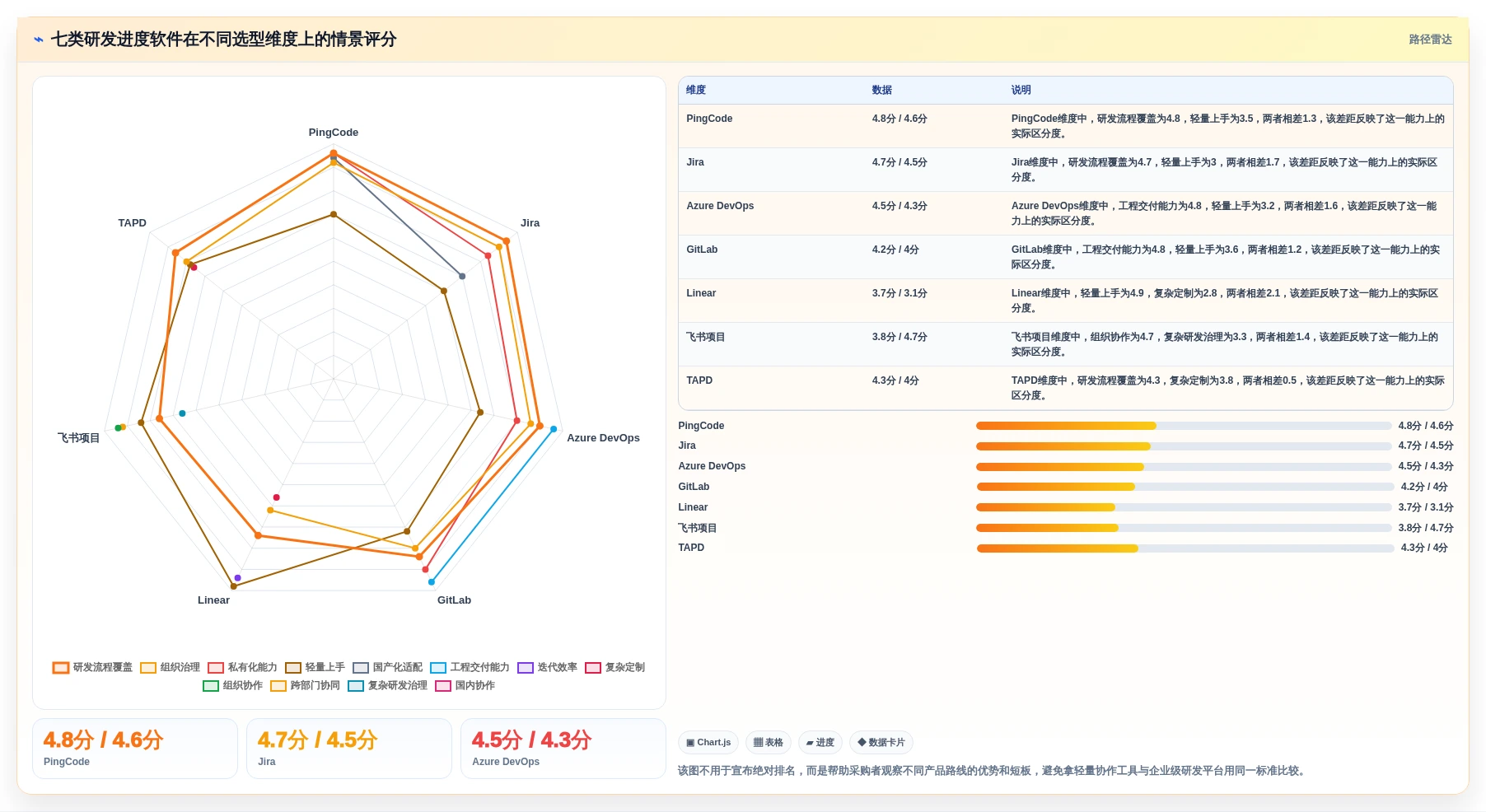Click the Azure DevOps progress bar

(x=1184, y=467)
